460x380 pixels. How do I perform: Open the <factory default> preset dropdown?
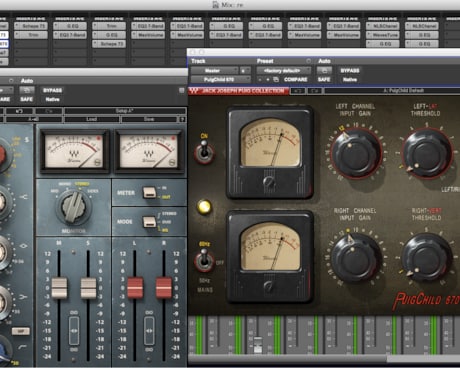pos(283,70)
